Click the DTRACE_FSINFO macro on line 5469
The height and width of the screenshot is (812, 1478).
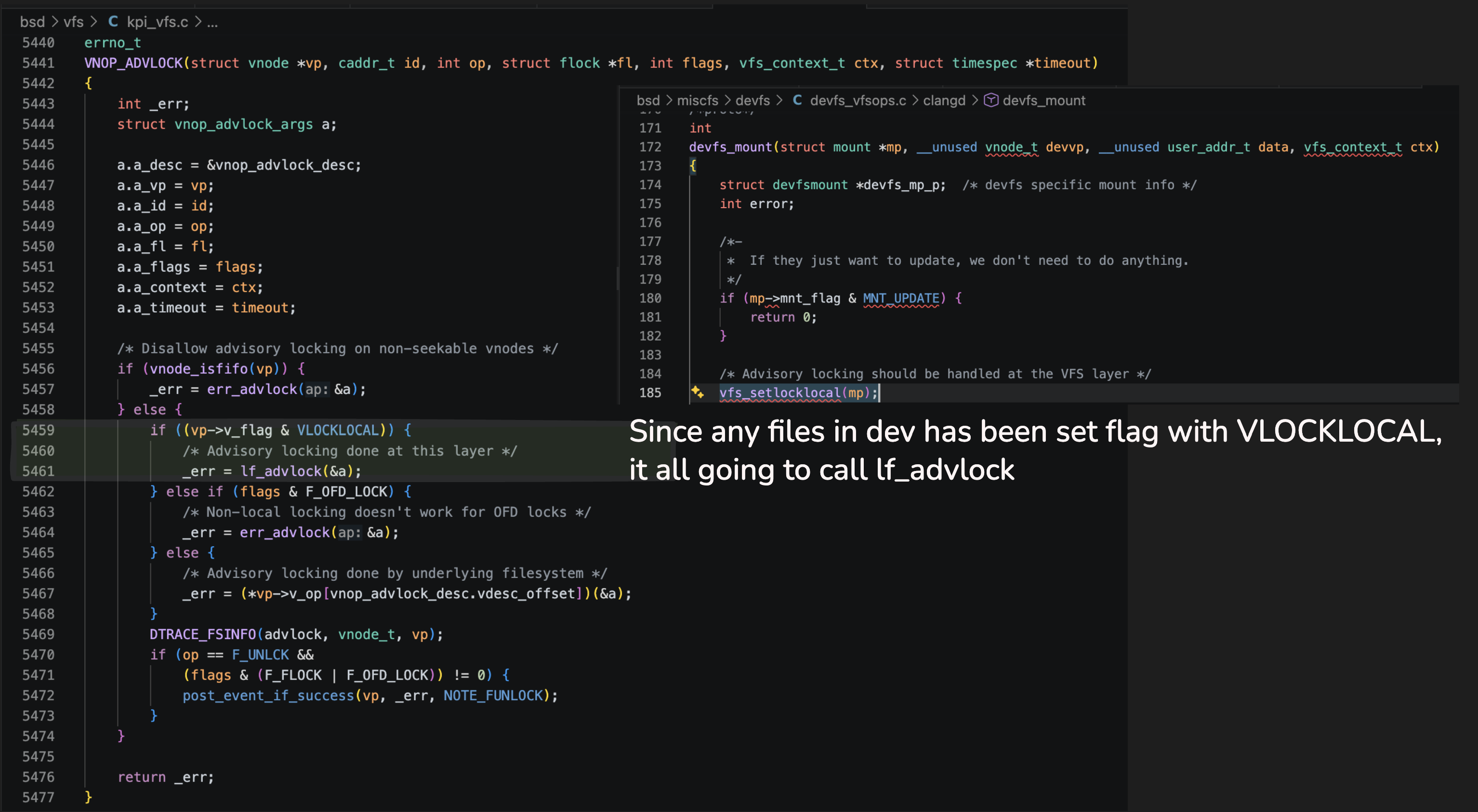coord(202,634)
